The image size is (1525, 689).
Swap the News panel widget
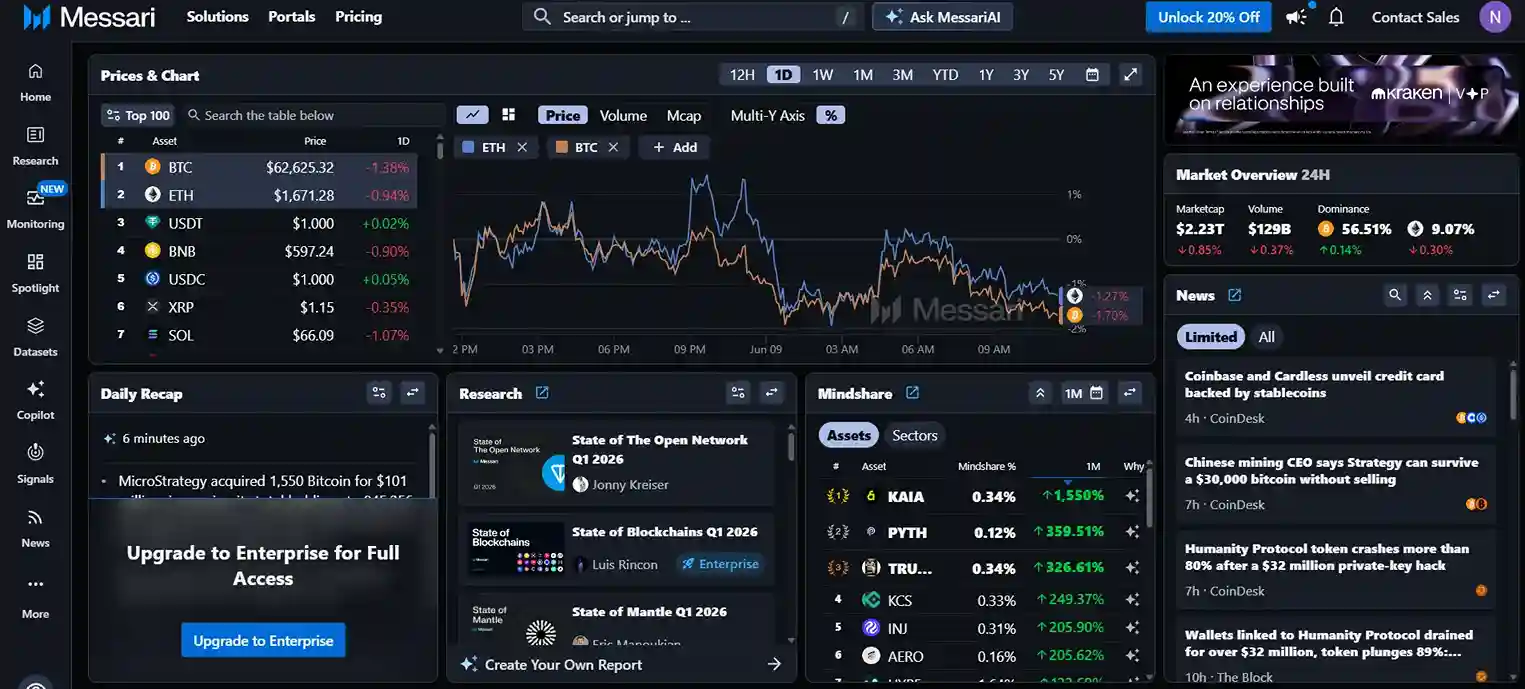tap(1494, 295)
